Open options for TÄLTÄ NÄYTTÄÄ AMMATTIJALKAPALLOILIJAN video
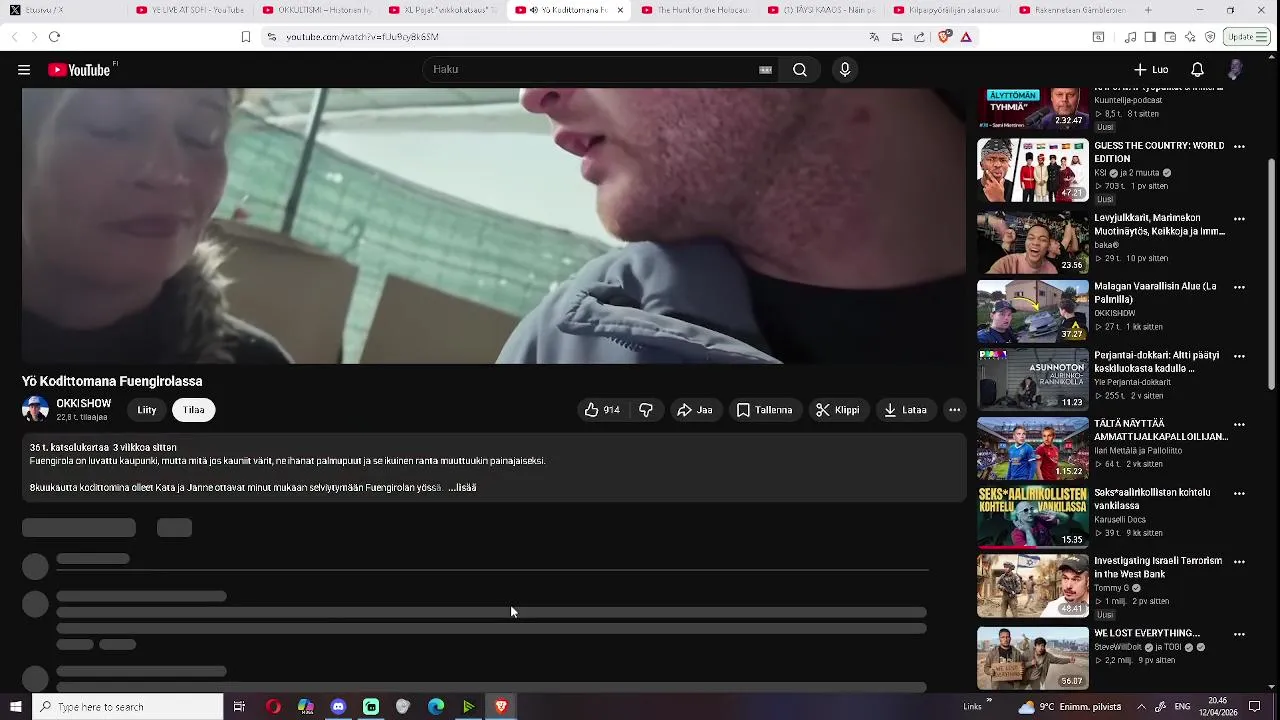 (1239, 424)
